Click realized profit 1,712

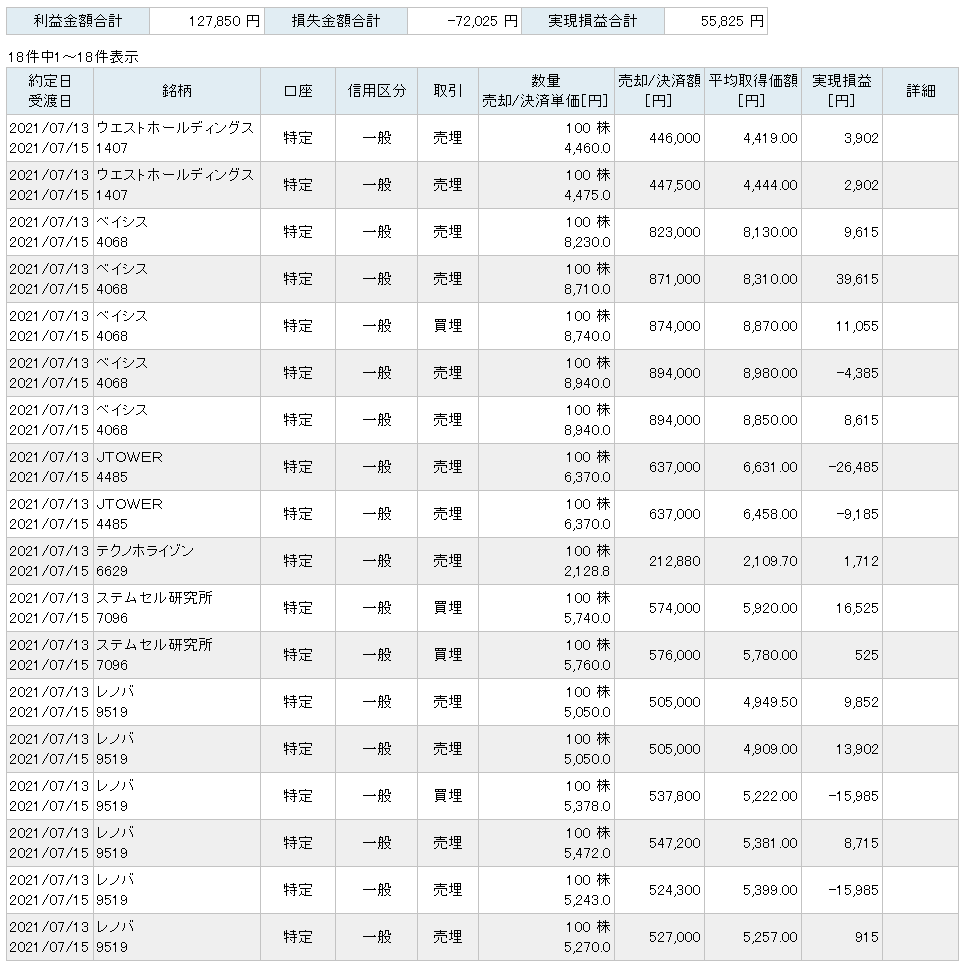click(x=861, y=561)
